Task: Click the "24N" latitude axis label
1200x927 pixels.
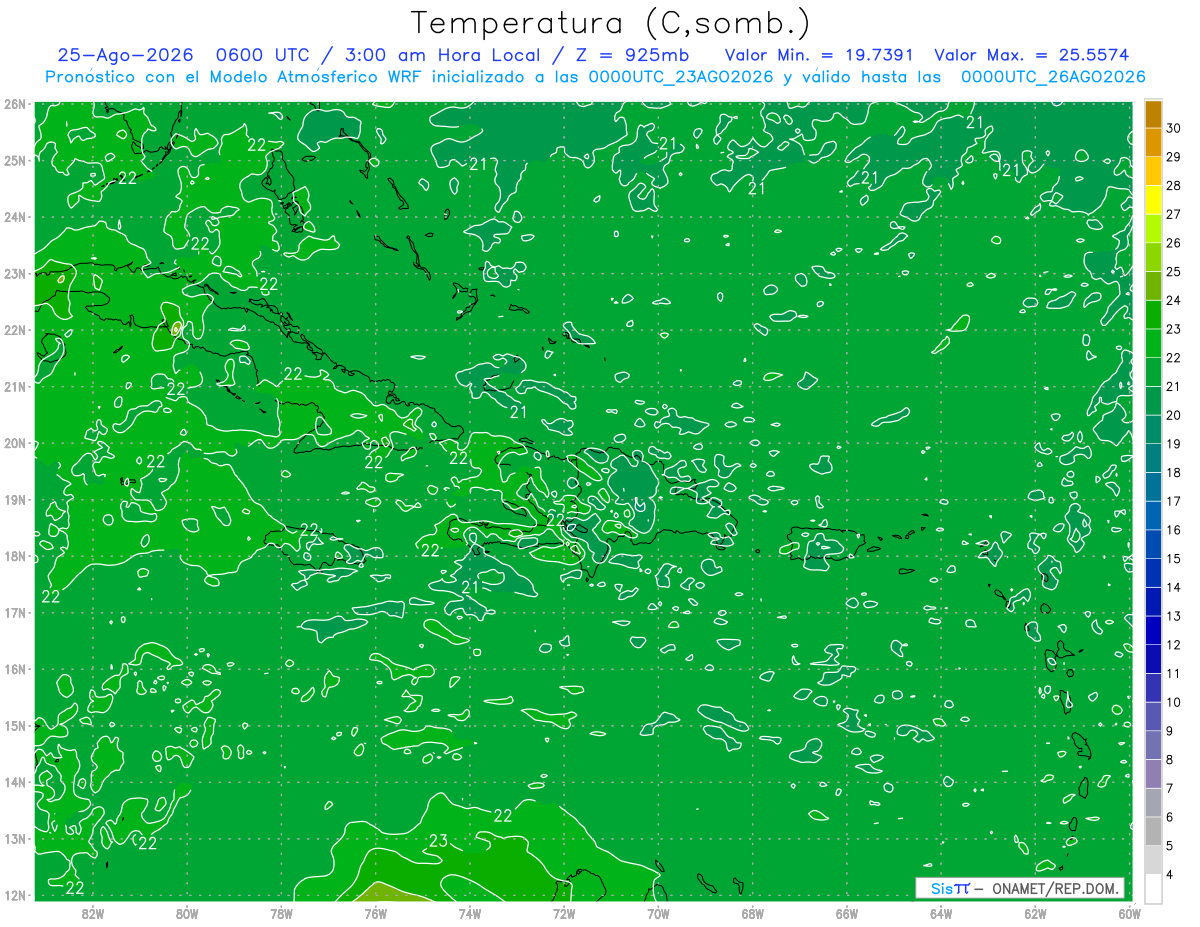Action: pyautogui.click(x=15, y=217)
